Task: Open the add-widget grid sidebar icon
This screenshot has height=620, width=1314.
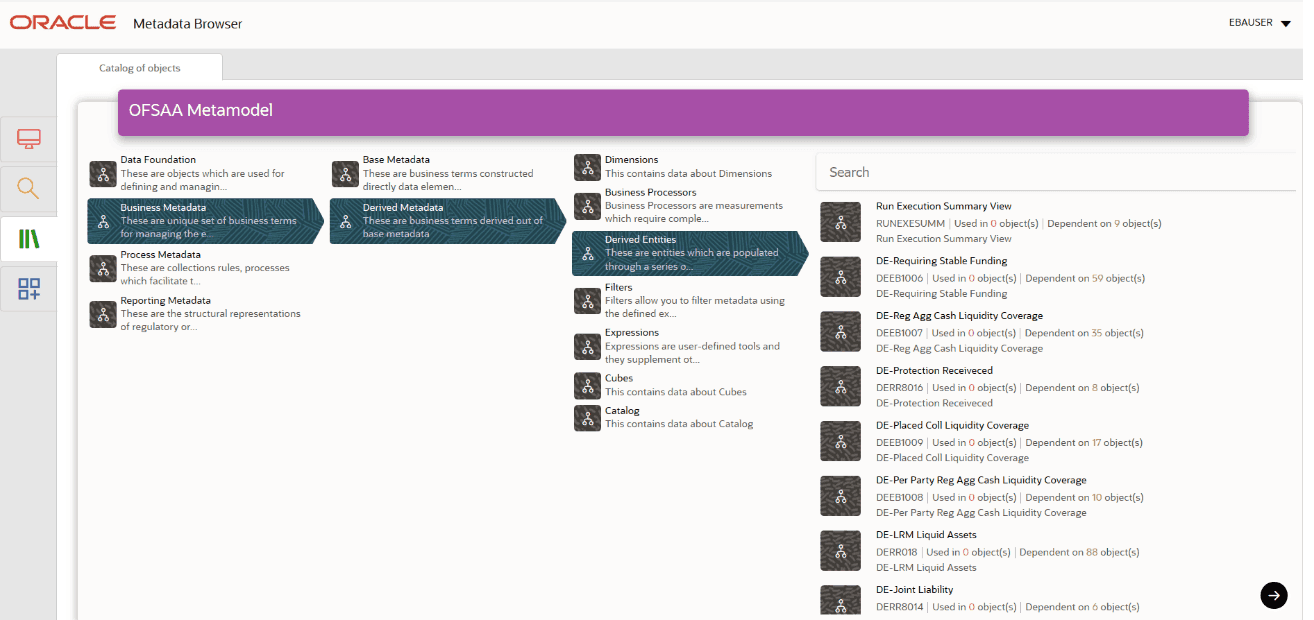Action: (x=29, y=290)
